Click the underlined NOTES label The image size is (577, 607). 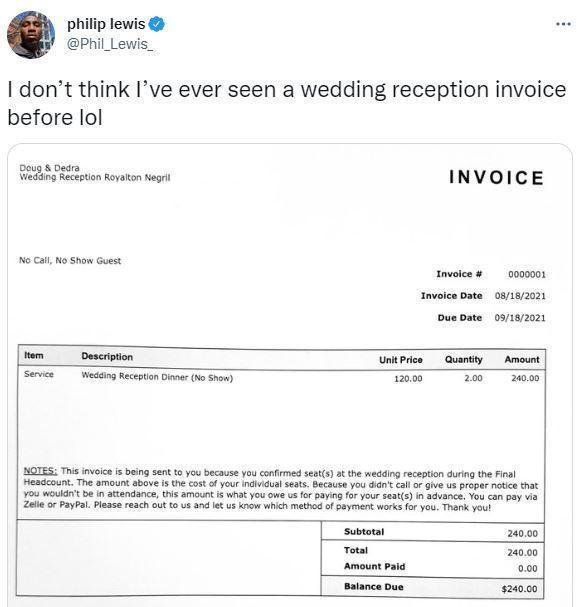[x=40, y=471]
